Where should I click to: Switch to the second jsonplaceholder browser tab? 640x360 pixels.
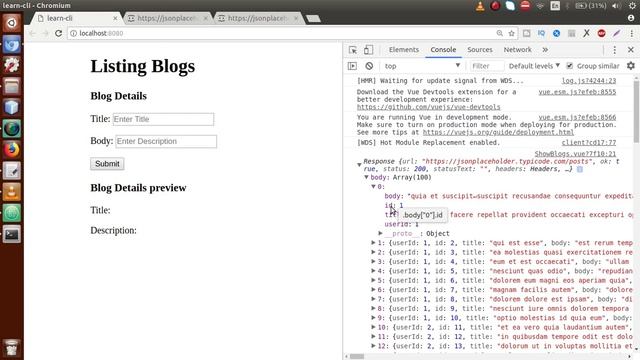click(x=258, y=18)
